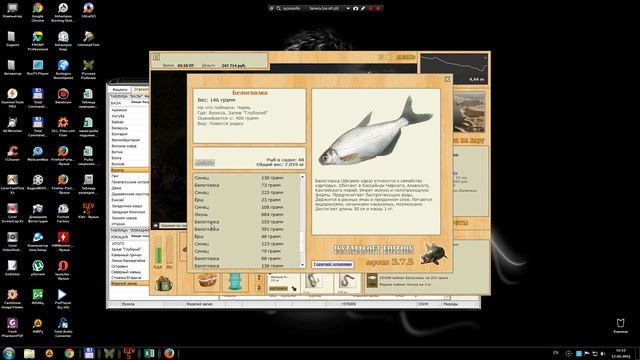Screen dimensions: 640x360
Task: Open the Windows Start button
Action: click(9, 353)
